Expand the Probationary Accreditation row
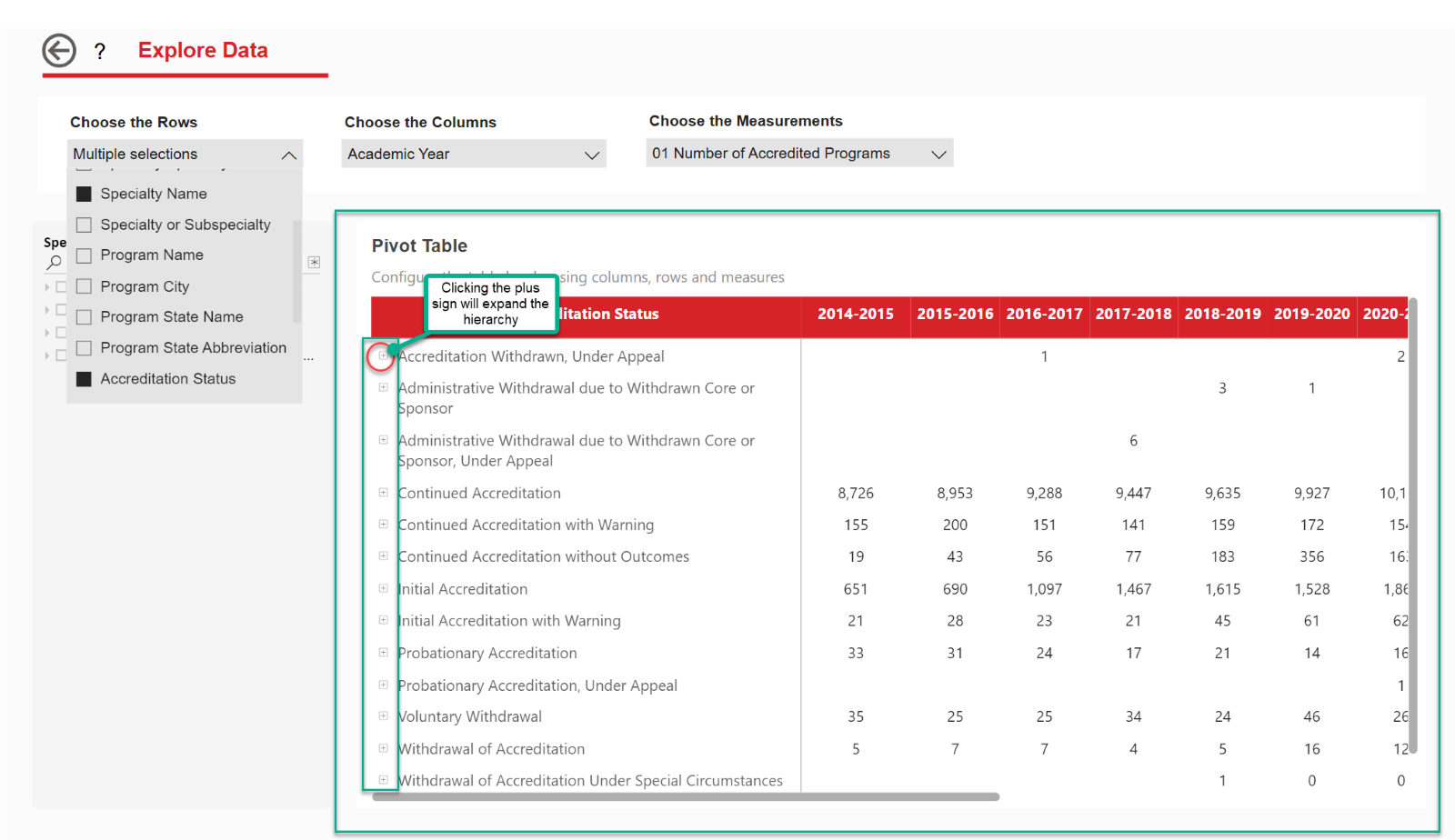Image resolution: width=1455 pixels, height=840 pixels. click(383, 653)
